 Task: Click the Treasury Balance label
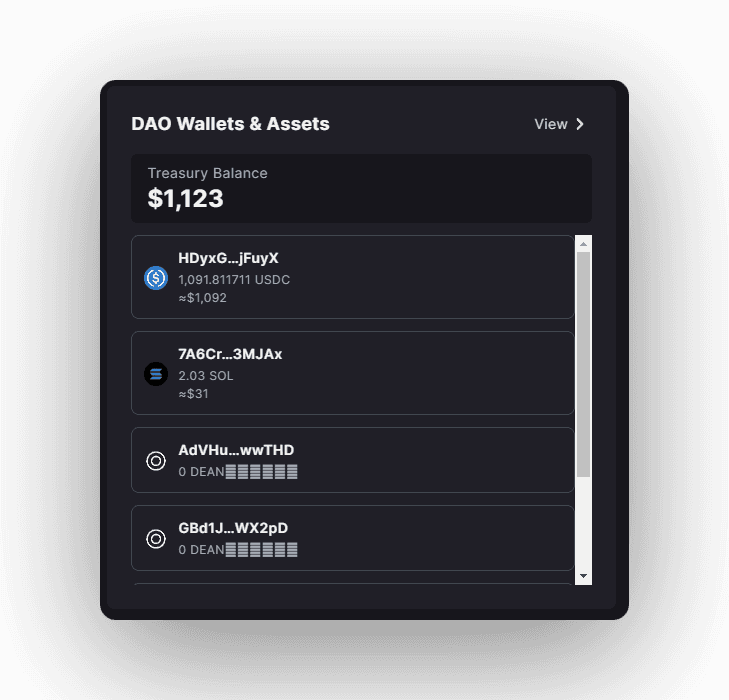tap(207, 173)
